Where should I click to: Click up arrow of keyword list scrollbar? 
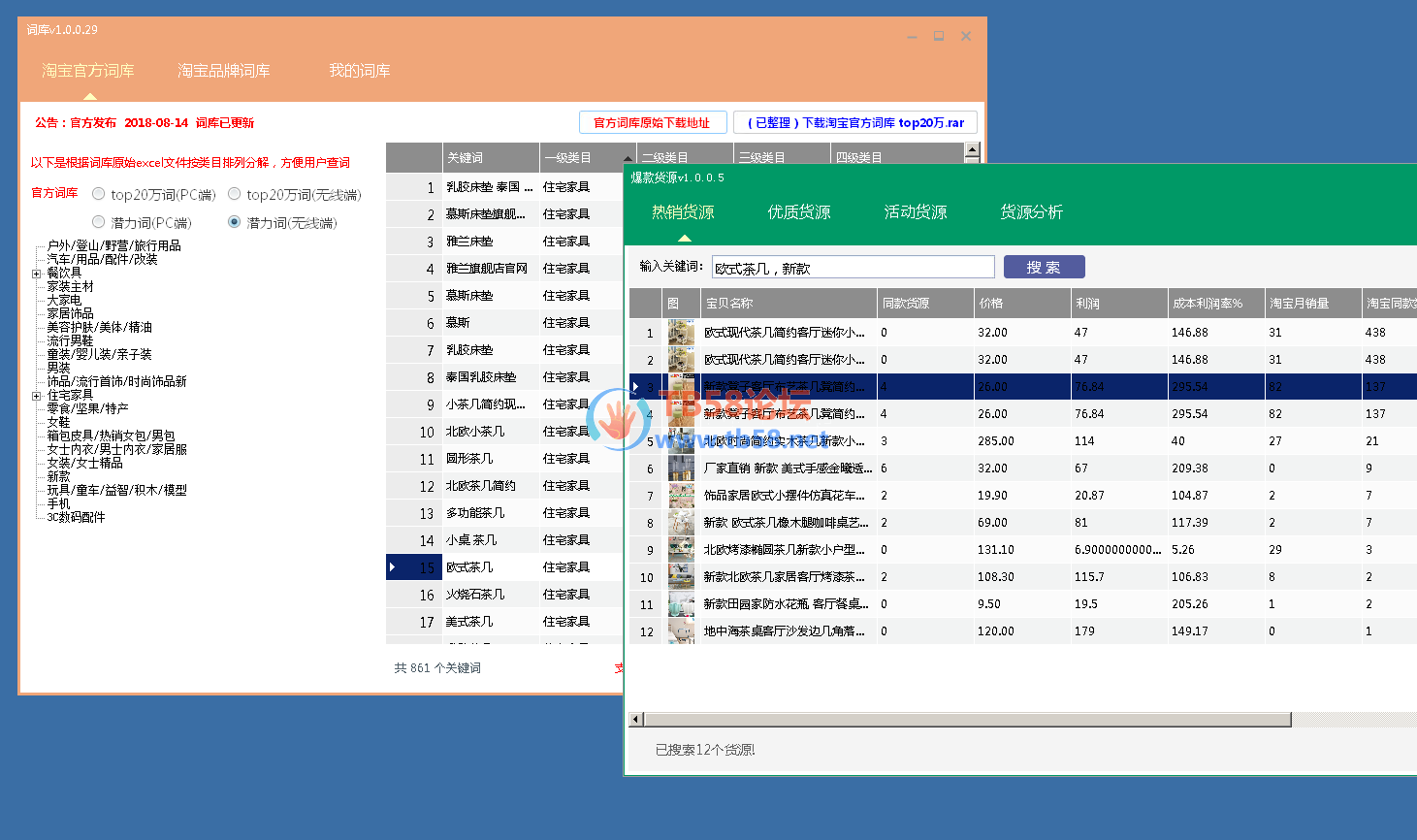pyautogui.click(x=972, y=150)
